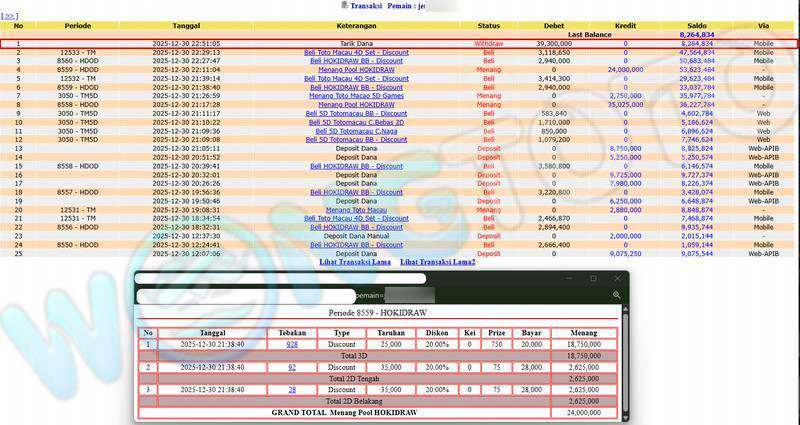Maximize the HOKIDRAW popup window
Screen dimensions: 800x425
tap(592, 278)
